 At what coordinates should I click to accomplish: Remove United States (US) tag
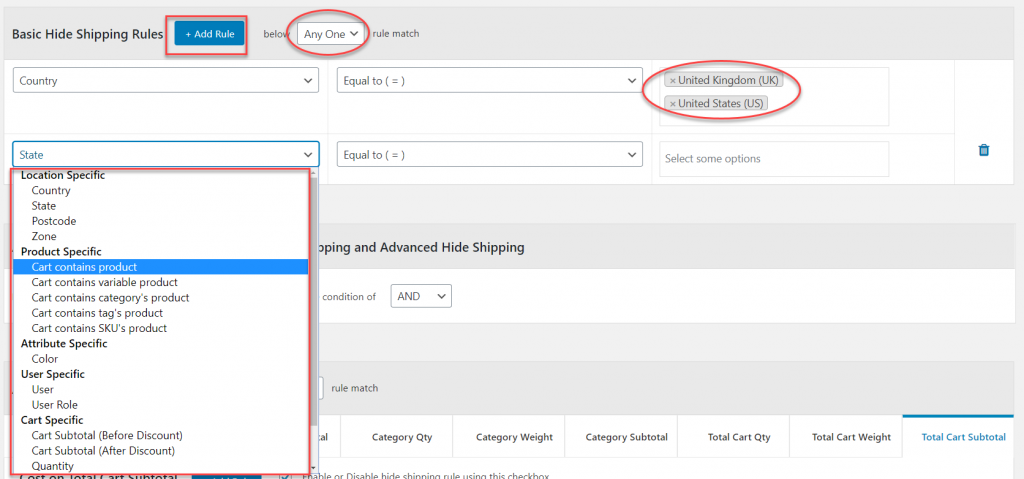(672, 104)
